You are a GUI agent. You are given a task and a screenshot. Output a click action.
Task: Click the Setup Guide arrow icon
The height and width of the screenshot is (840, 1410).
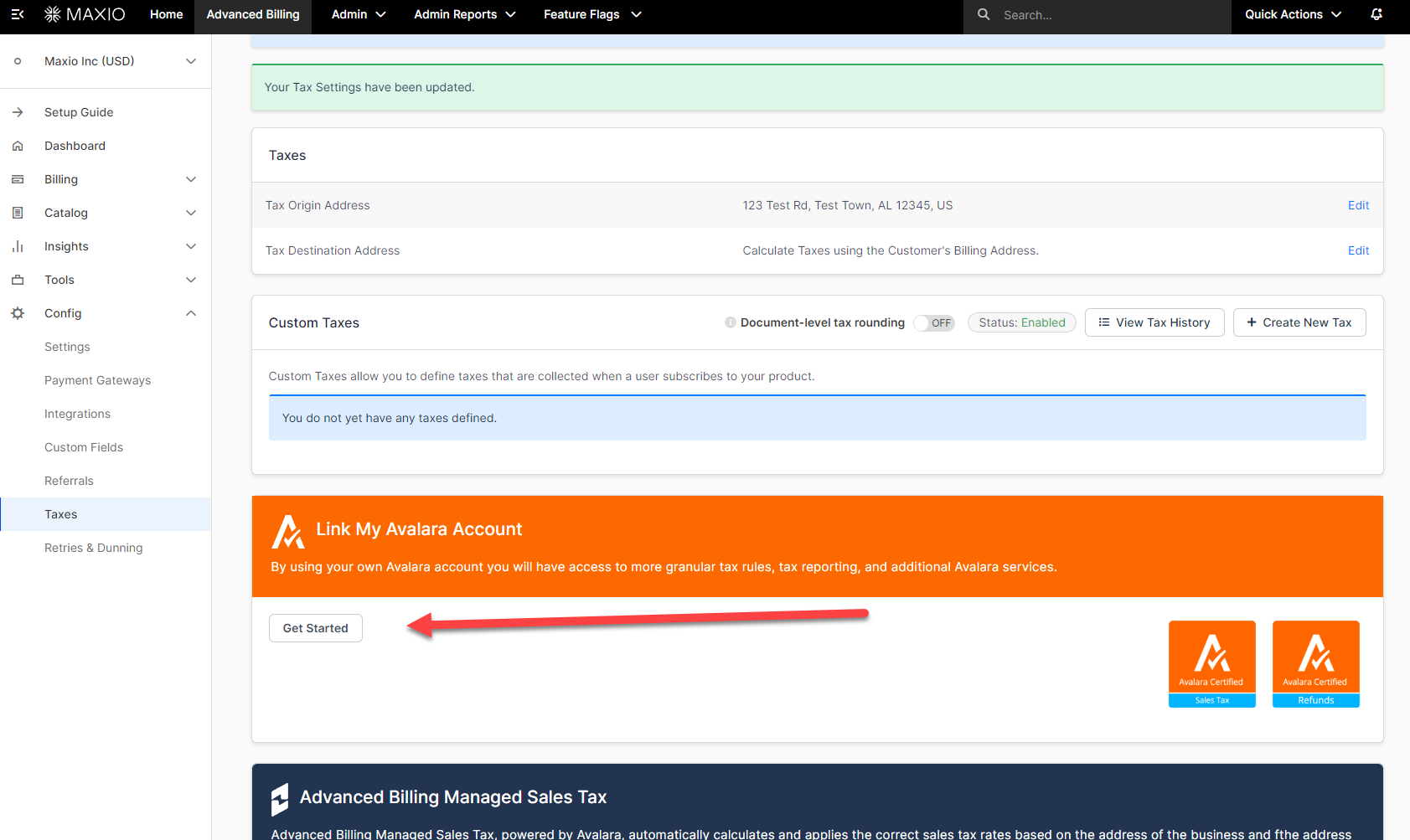pyautogui.click(x=18, y=112)
